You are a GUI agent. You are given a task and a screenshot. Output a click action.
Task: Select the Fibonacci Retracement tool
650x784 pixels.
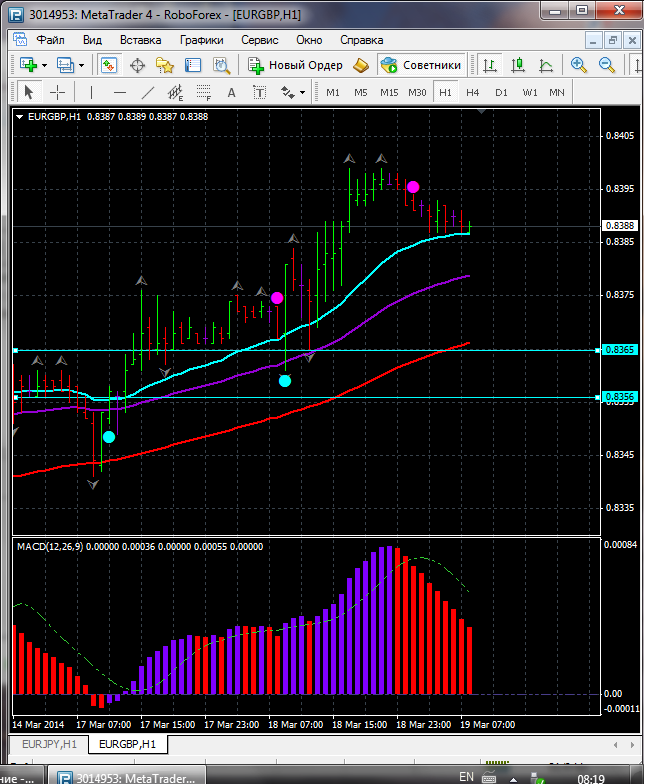[x=204, y=92]
